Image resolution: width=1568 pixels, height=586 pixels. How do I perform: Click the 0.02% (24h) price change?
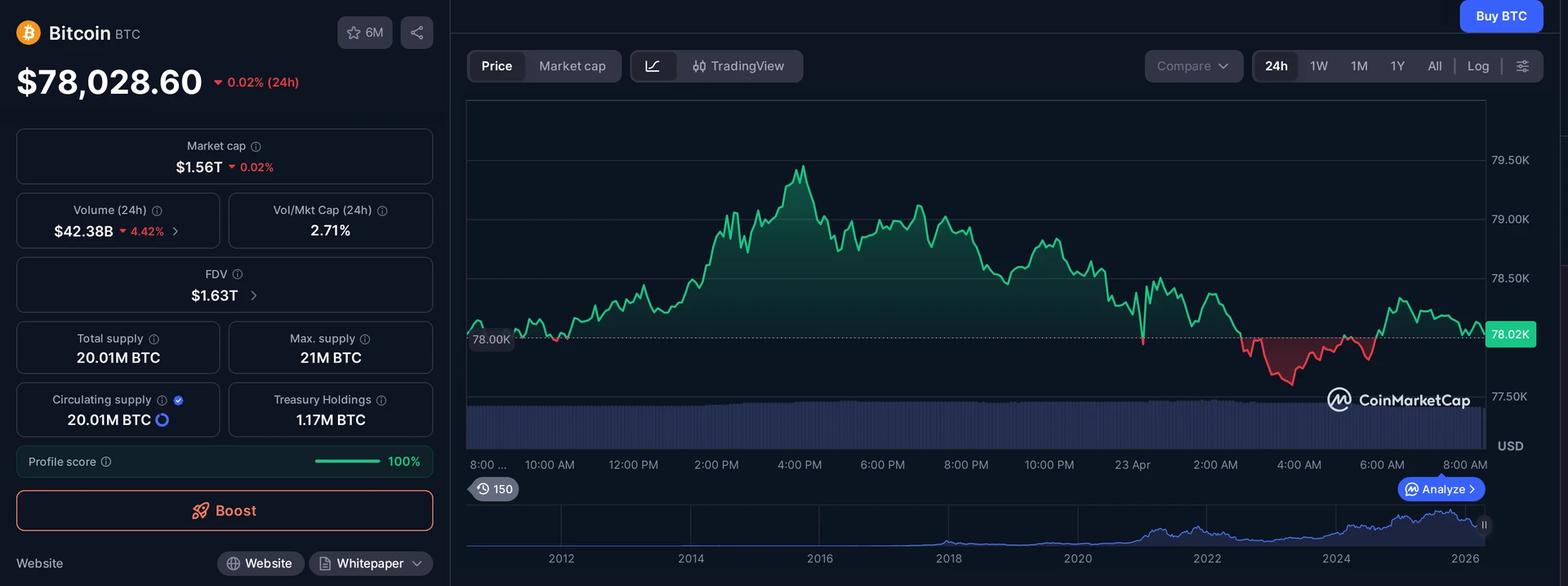coord(256,82)
